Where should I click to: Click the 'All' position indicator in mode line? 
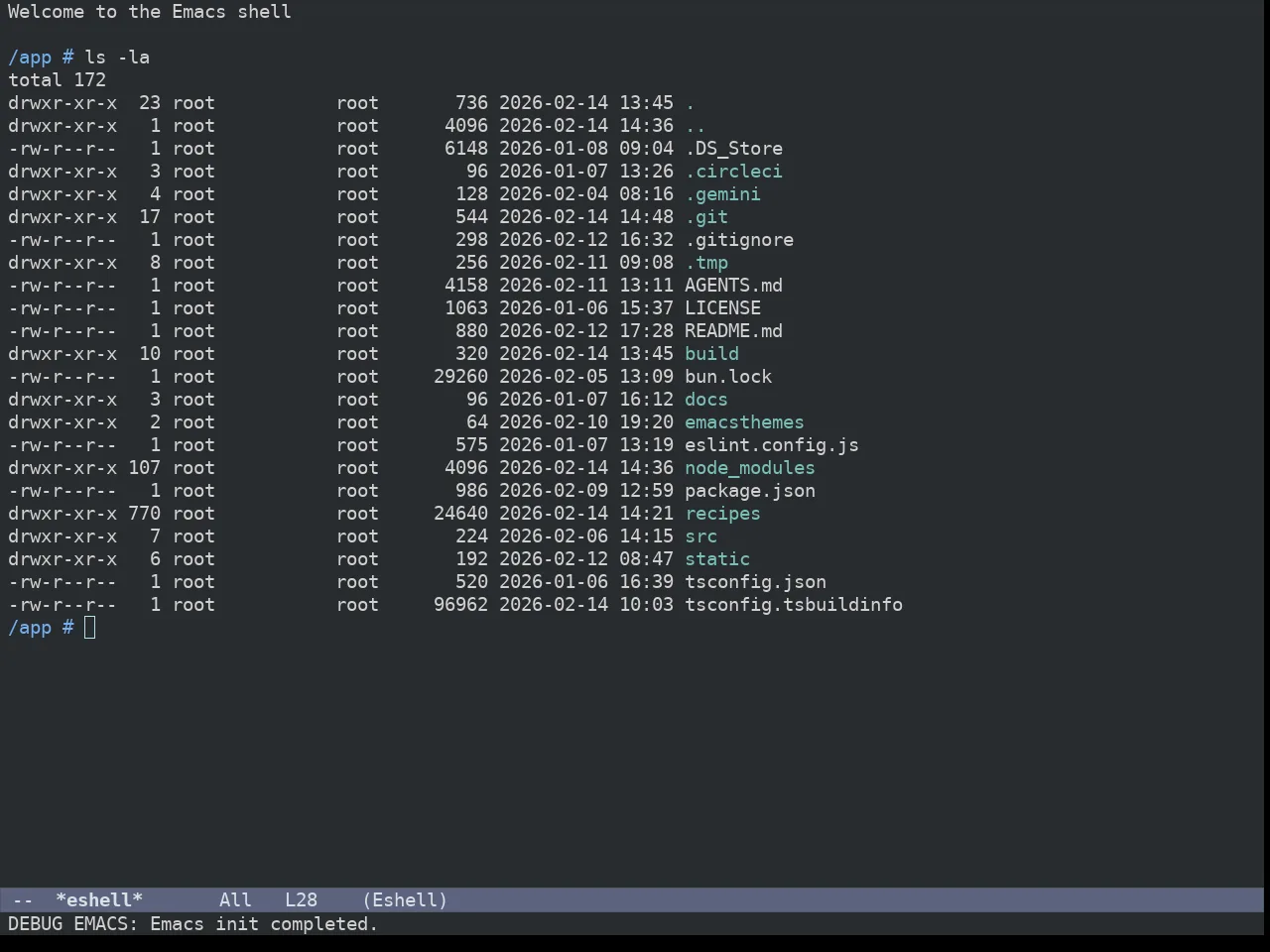tap(235, 900)
